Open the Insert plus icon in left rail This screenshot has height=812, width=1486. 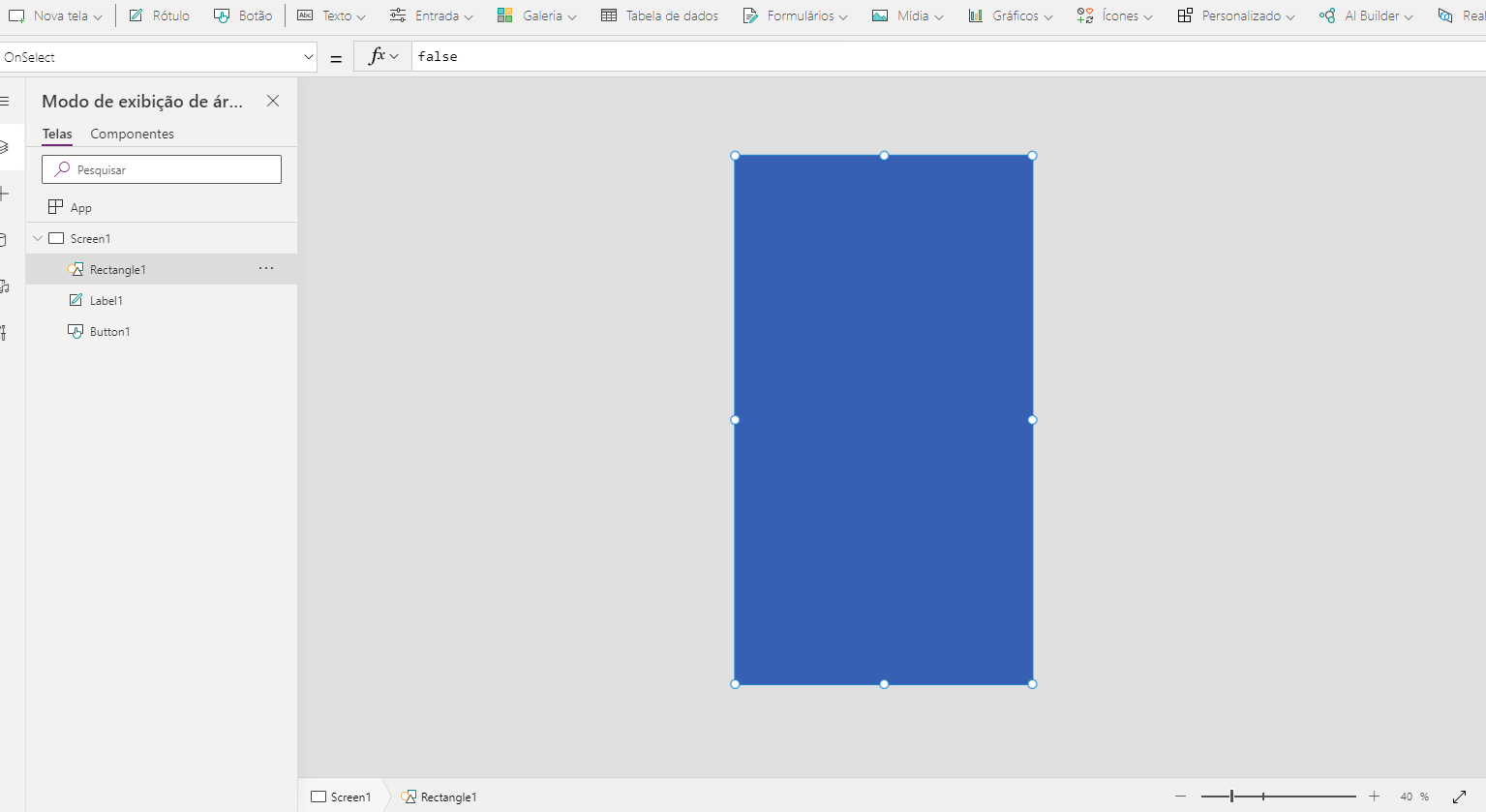5,194
